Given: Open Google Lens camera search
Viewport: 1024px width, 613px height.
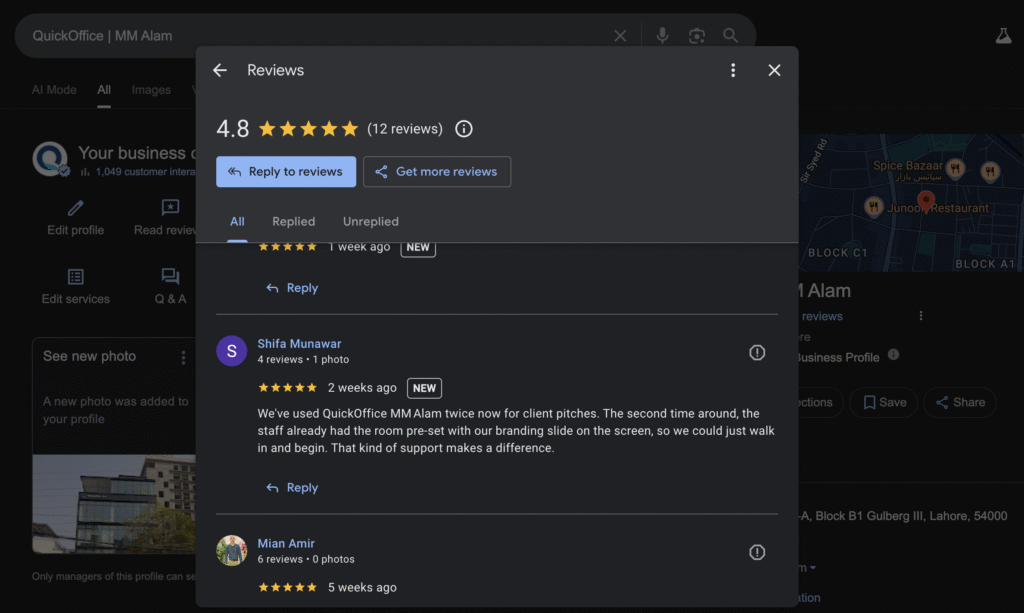Looking at the screenshot, I should 696,35.
